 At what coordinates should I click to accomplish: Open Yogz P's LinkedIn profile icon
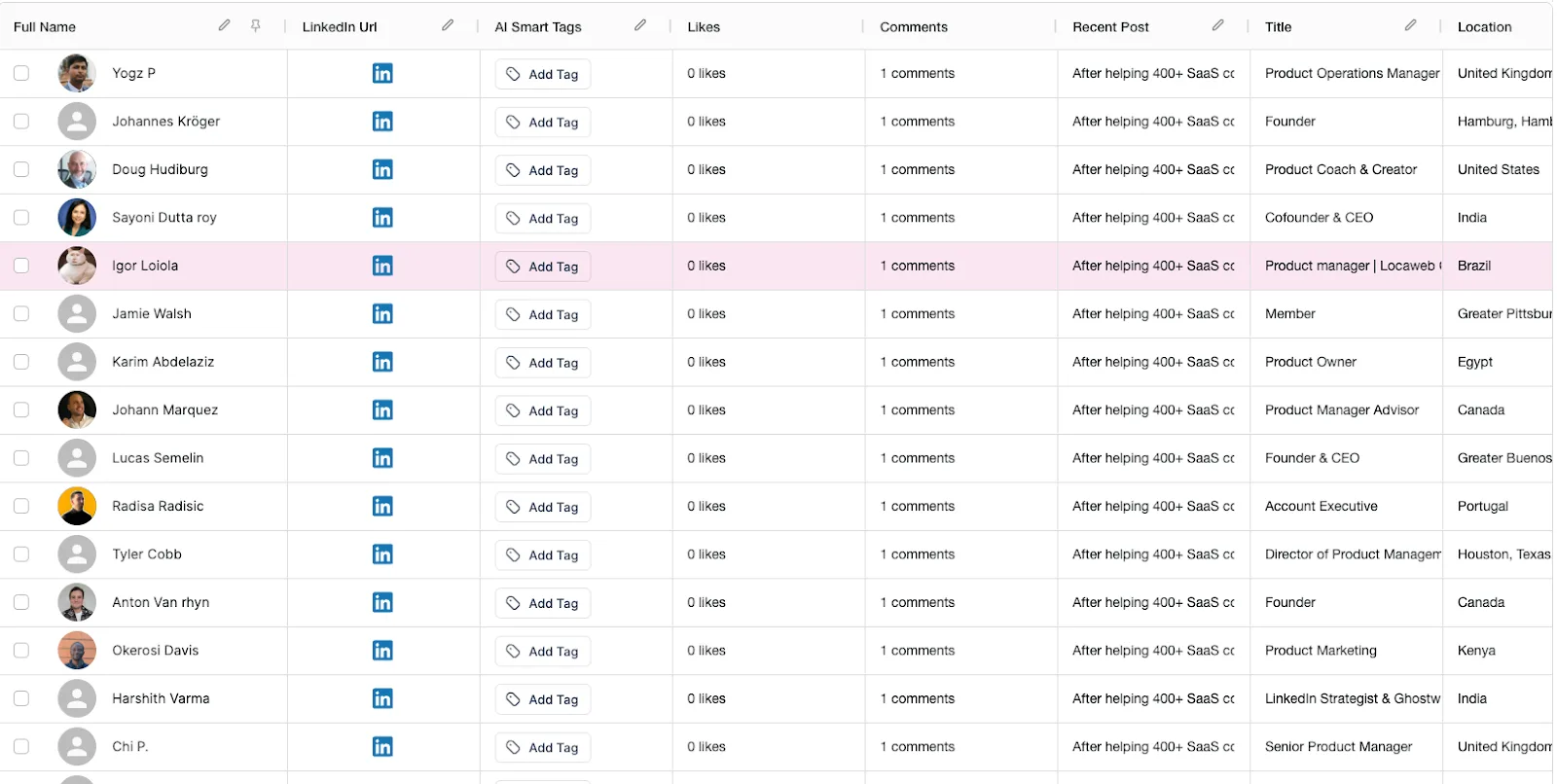click(x=382, y=73)
